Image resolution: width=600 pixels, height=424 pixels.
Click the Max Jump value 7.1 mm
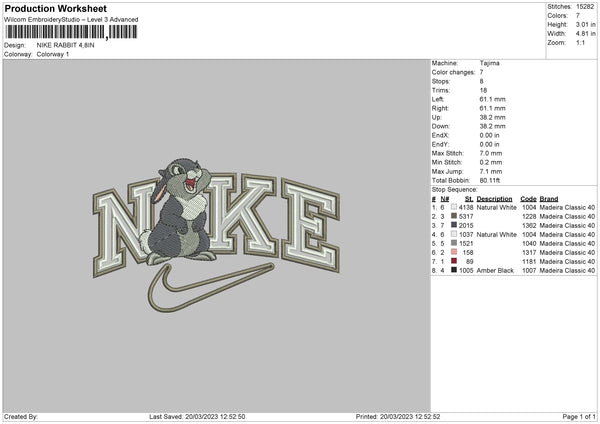point(491,172)
